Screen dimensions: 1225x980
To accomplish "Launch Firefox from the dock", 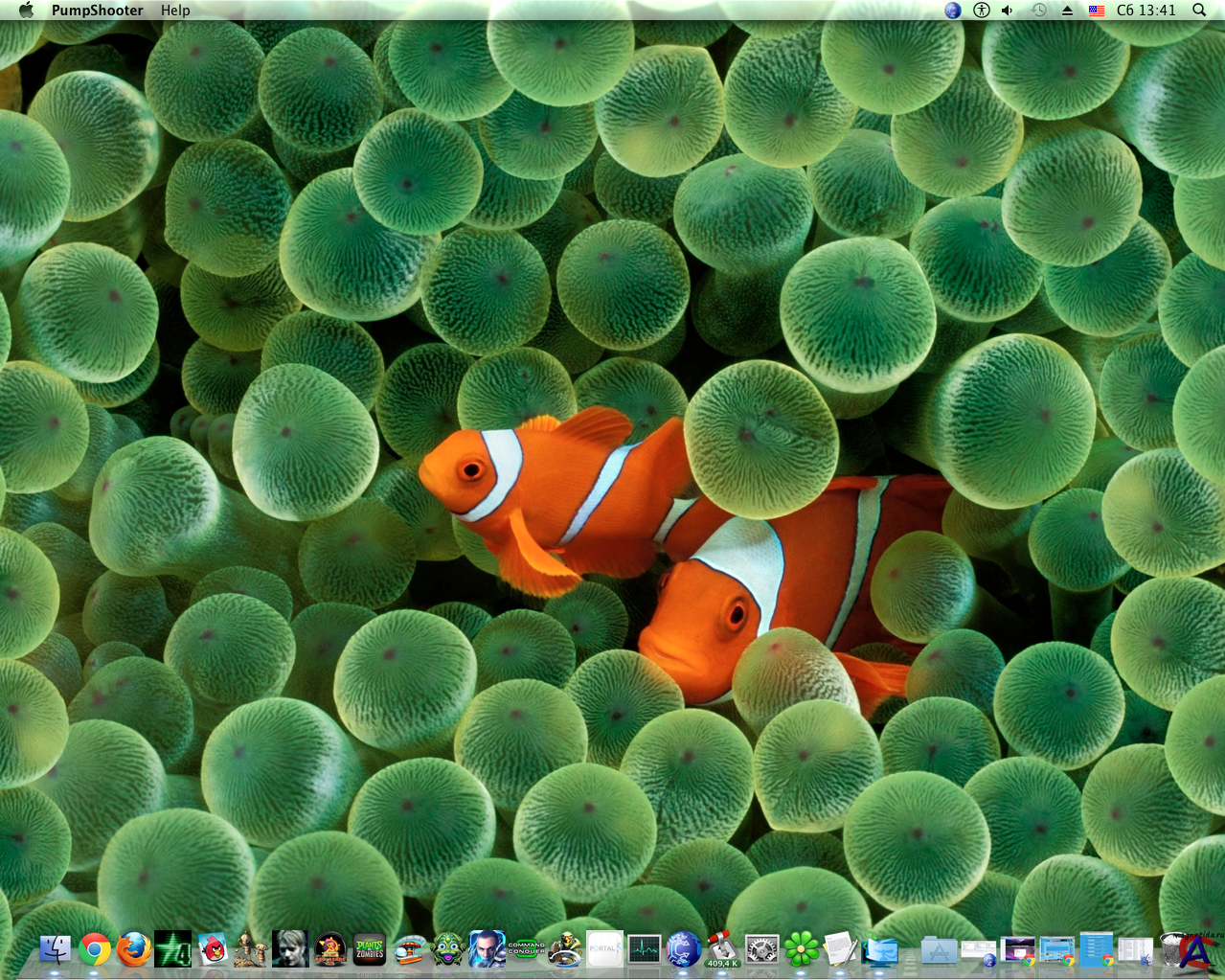I will pos(134,949).
